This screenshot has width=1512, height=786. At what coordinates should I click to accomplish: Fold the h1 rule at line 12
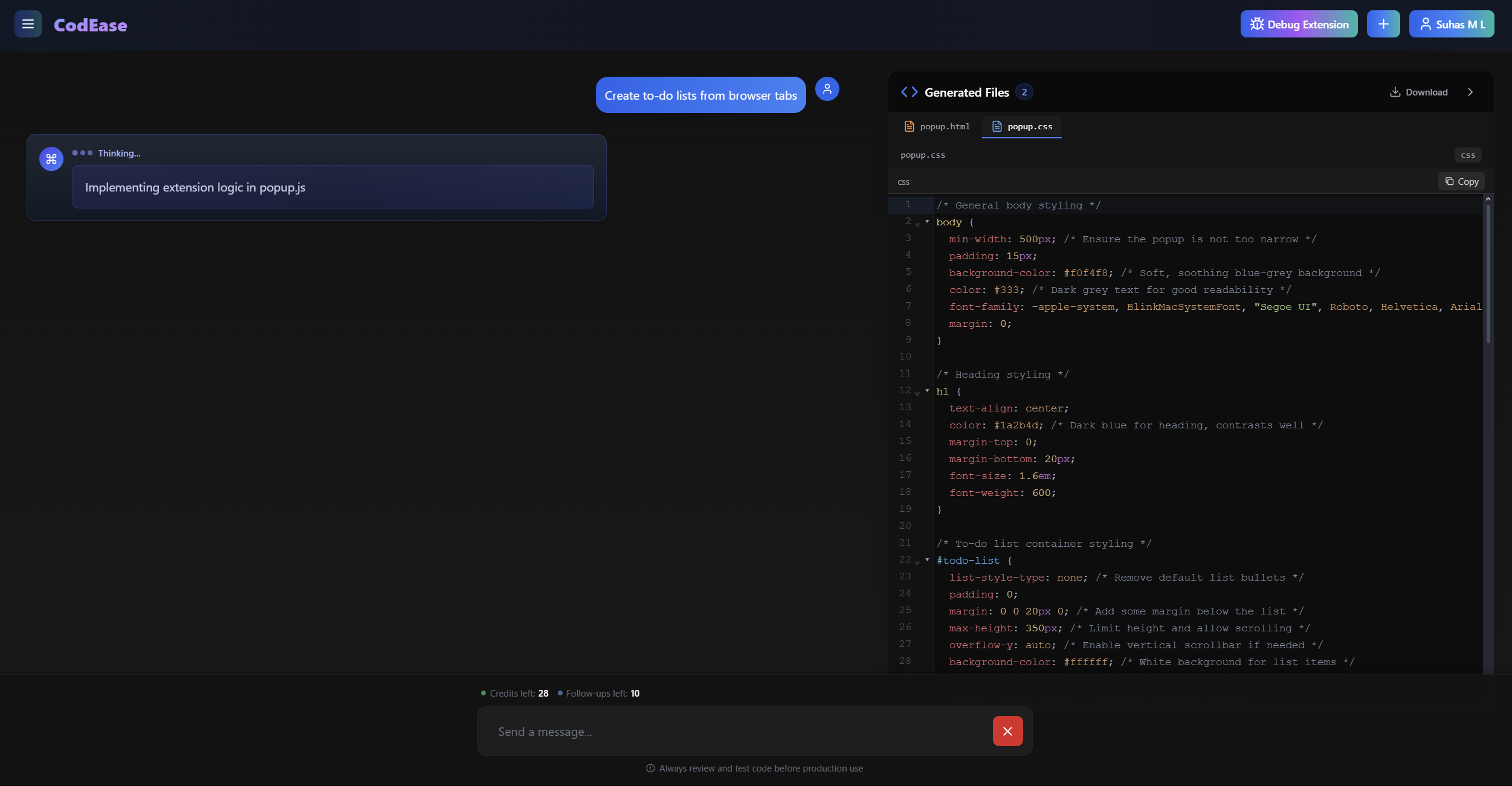coord(927,391)
